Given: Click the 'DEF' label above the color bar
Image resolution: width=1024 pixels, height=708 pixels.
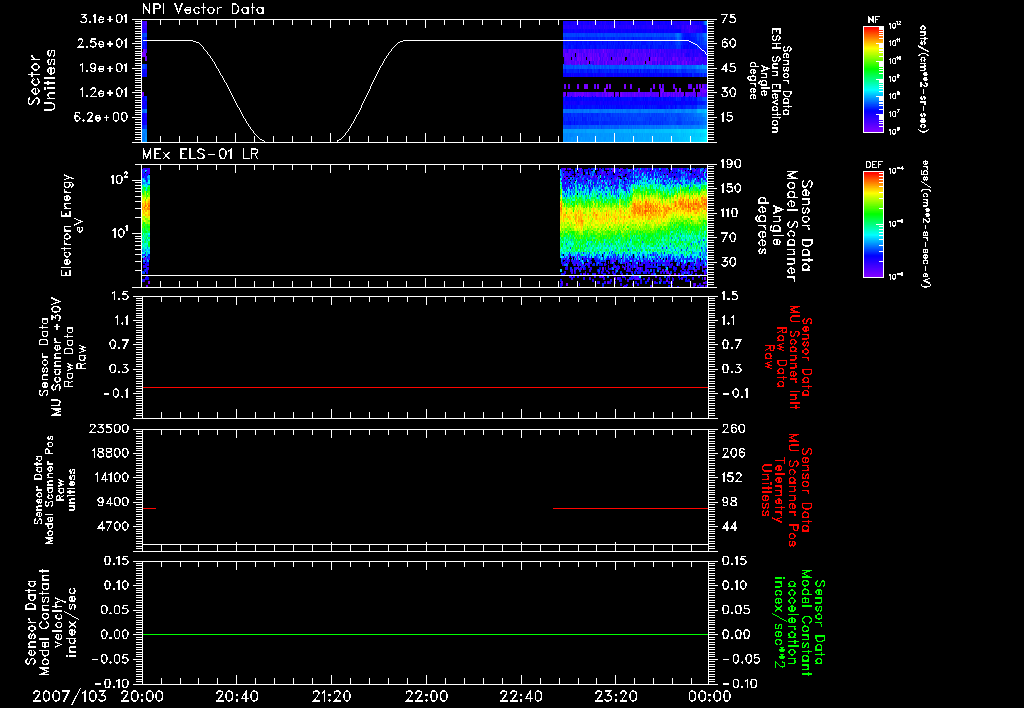Looking at the screenshot, I should [x=874, y=165].
